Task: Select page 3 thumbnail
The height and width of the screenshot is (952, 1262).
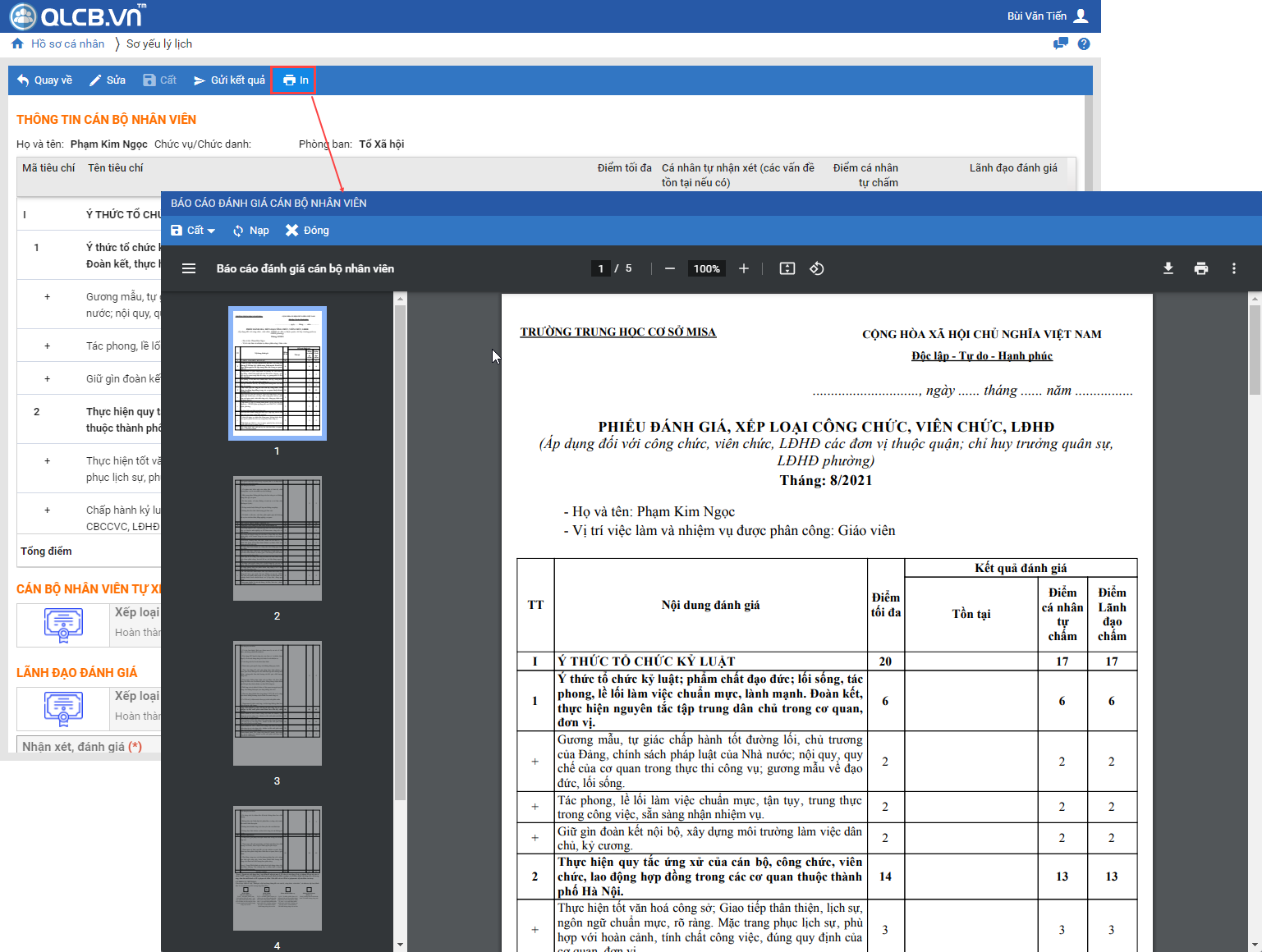Action: click(x=277, y=703)
